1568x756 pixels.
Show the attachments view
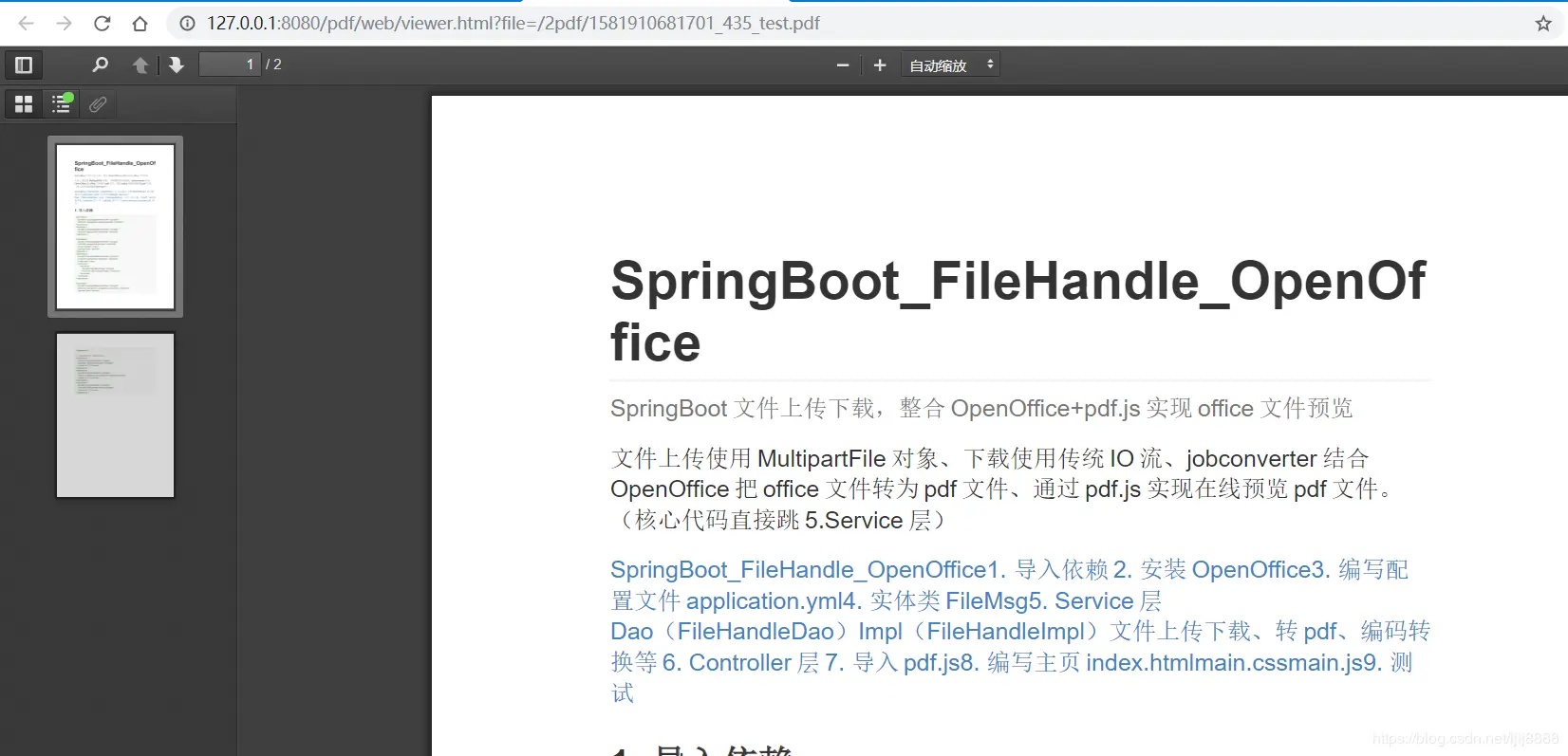98,103
